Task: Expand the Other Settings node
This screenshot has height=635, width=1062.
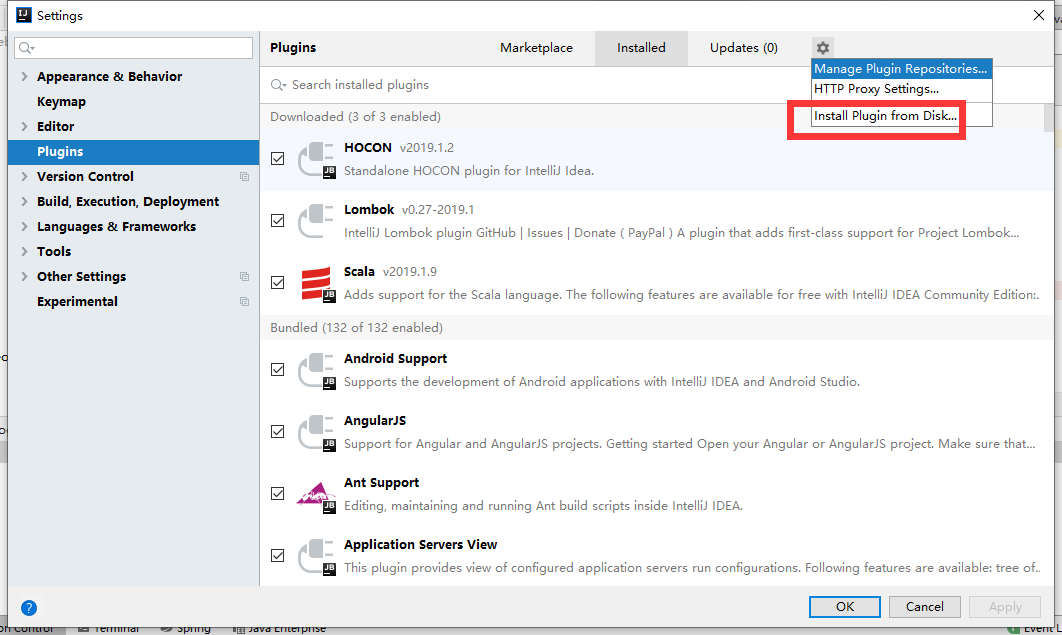Action: (24, 277)
